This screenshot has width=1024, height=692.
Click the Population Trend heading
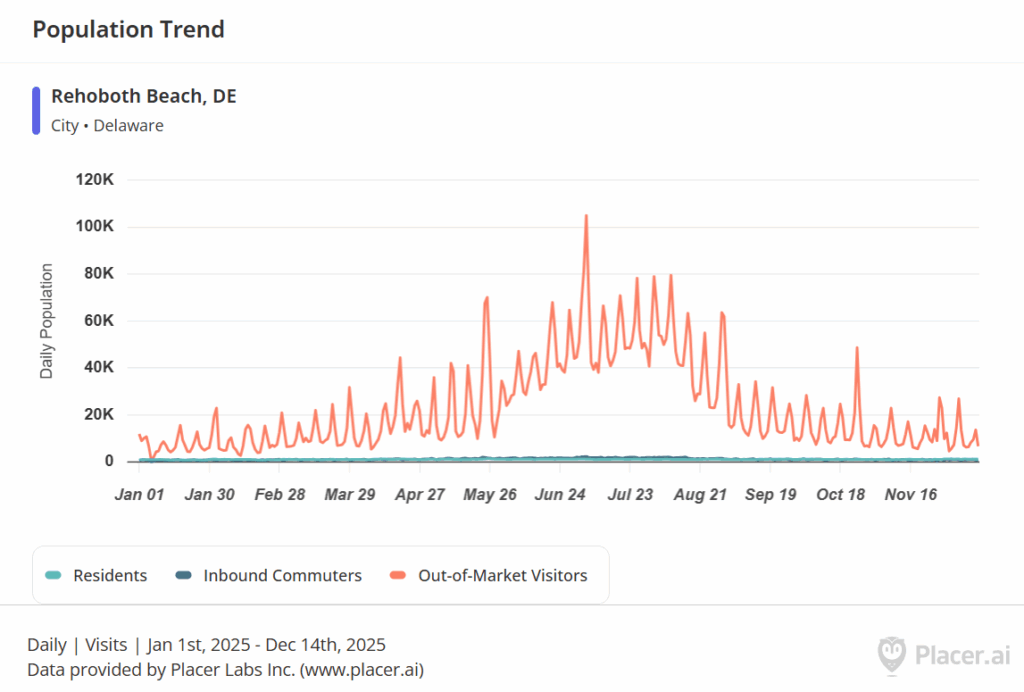pyautogui.click(x=128, y=30)
